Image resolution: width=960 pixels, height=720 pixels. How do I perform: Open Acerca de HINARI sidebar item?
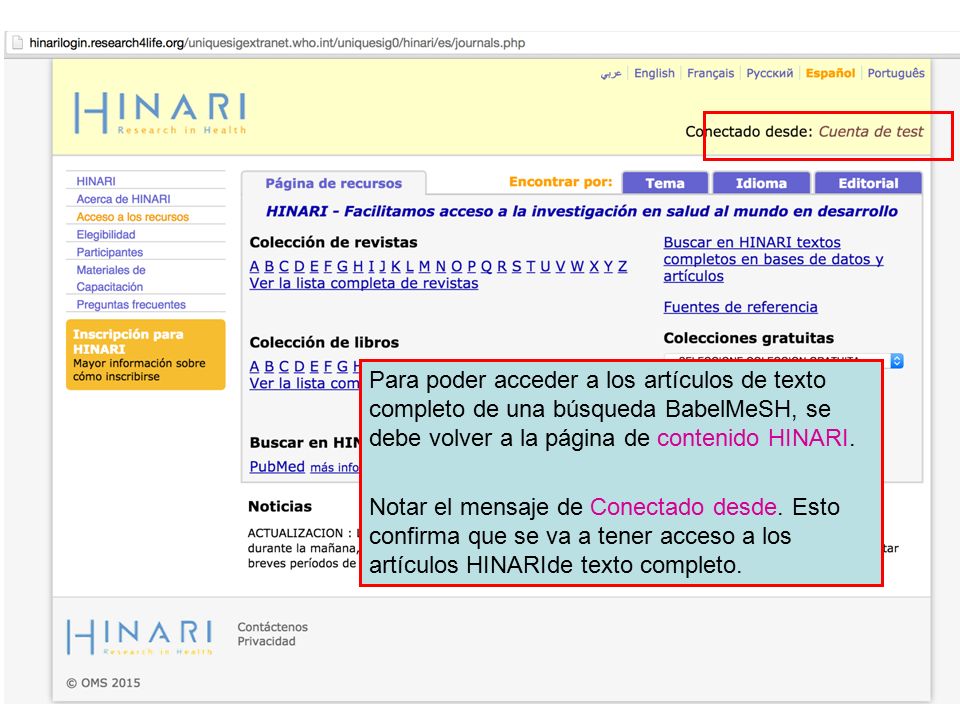pos(124,199)
